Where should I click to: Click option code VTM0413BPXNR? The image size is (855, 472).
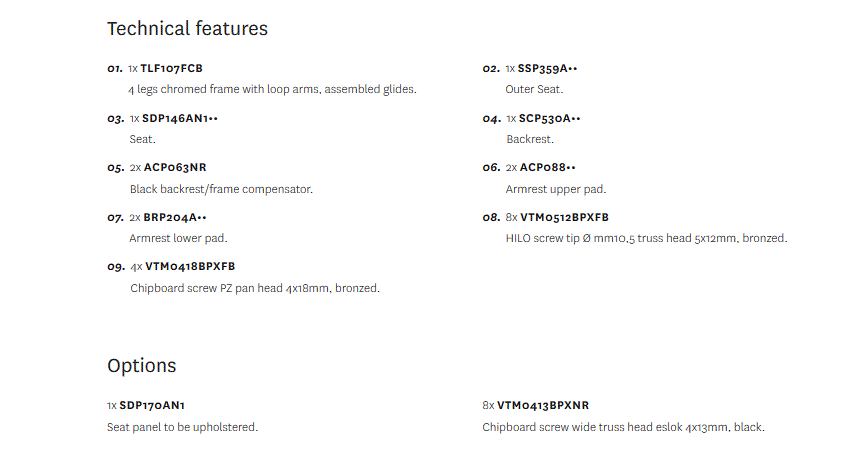point(543,406)
